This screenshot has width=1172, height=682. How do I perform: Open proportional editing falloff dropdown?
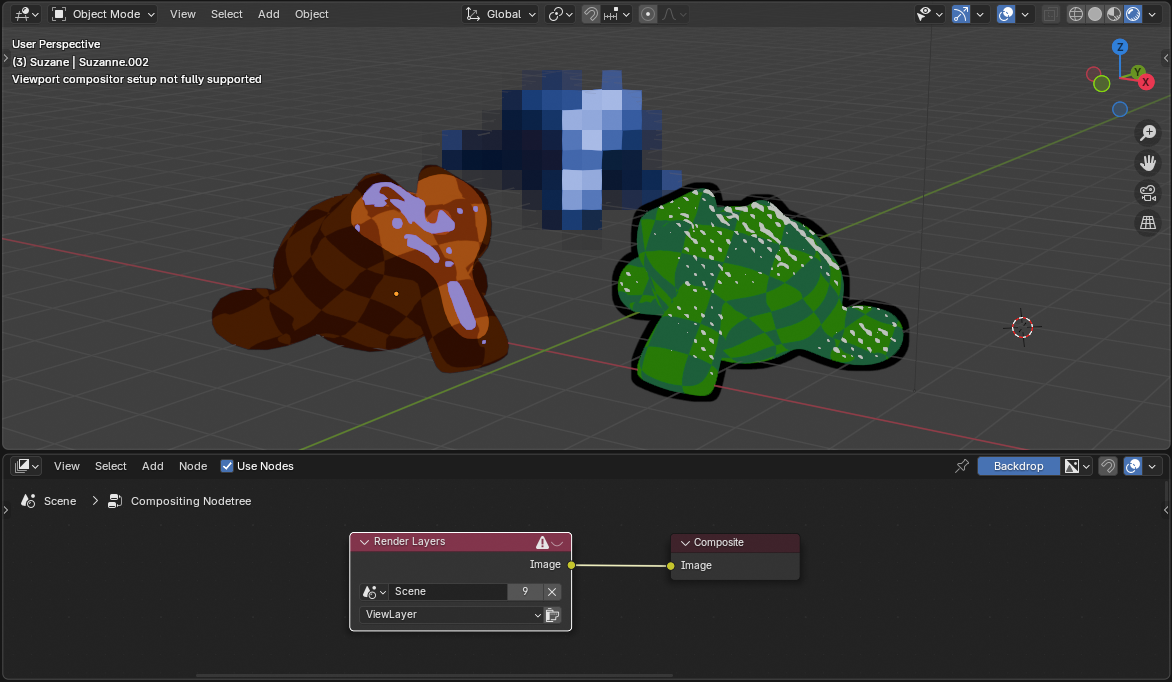click(673, 14)
